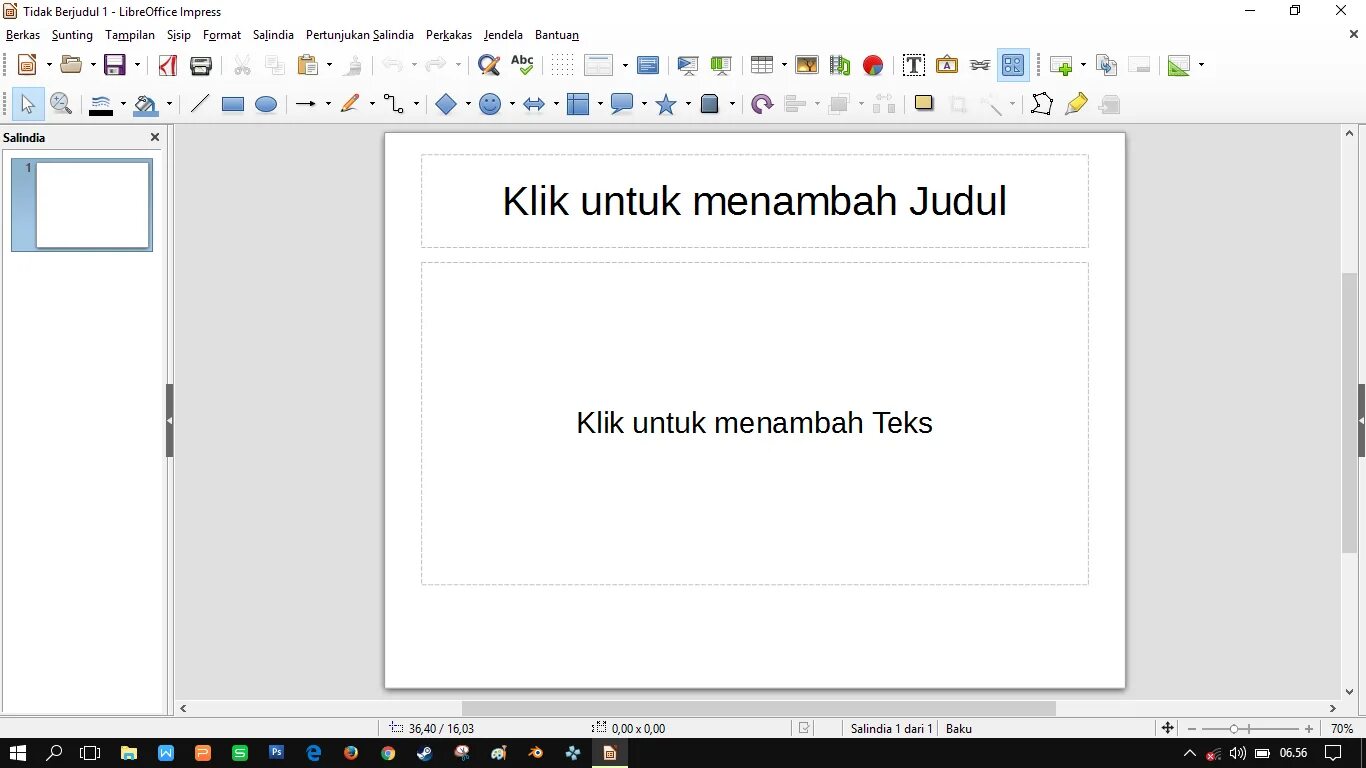Open the Save options dropdown arrow
The width and height of the screenshot is (1366, 768).
coord(137,65)
